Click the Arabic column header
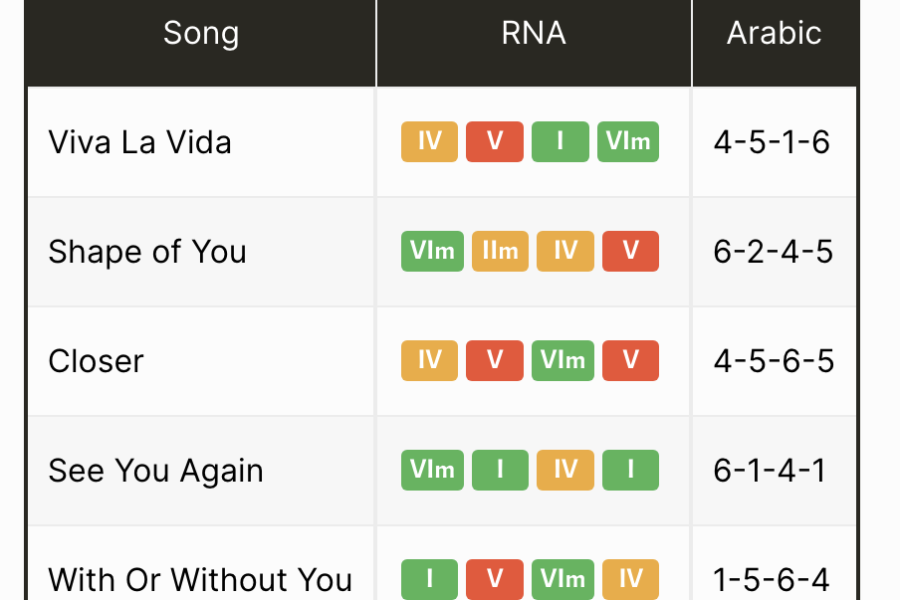 774,34
